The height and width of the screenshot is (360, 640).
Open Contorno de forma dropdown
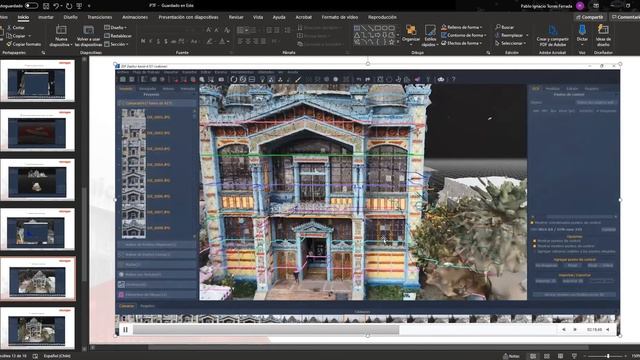pos(464,36)
